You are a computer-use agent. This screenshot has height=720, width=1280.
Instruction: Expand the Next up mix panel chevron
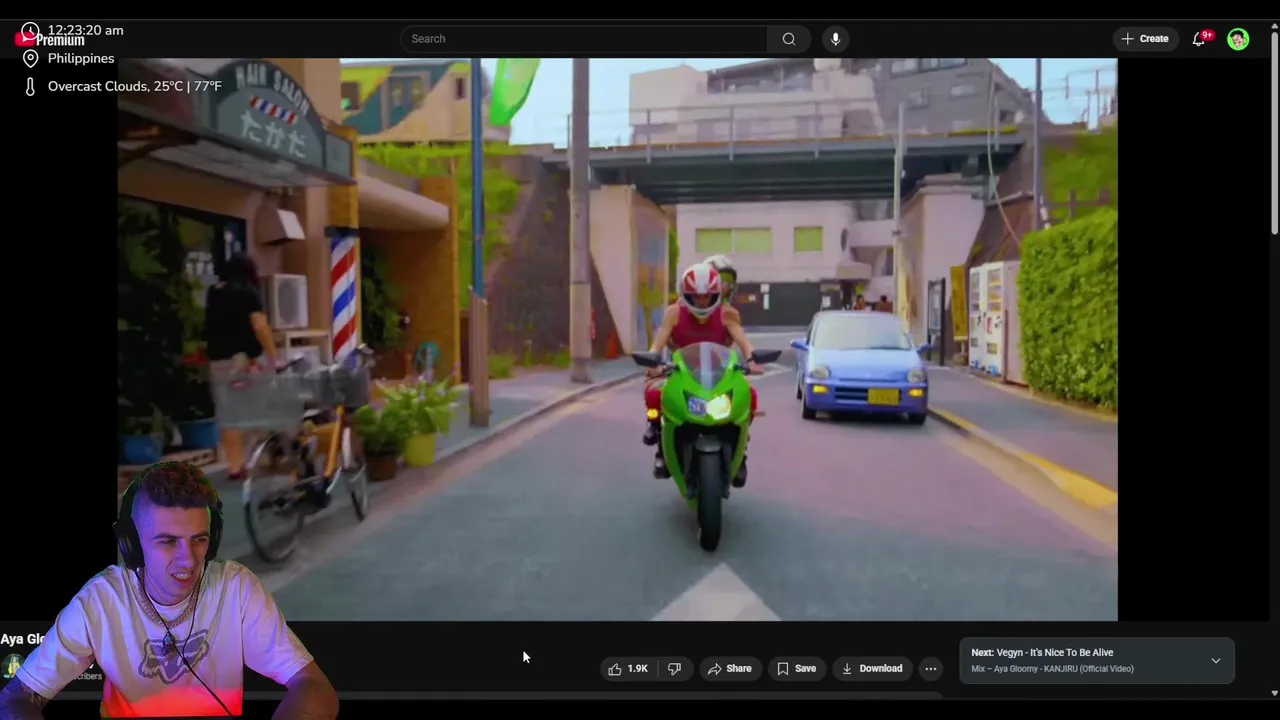coord(1215,661)
